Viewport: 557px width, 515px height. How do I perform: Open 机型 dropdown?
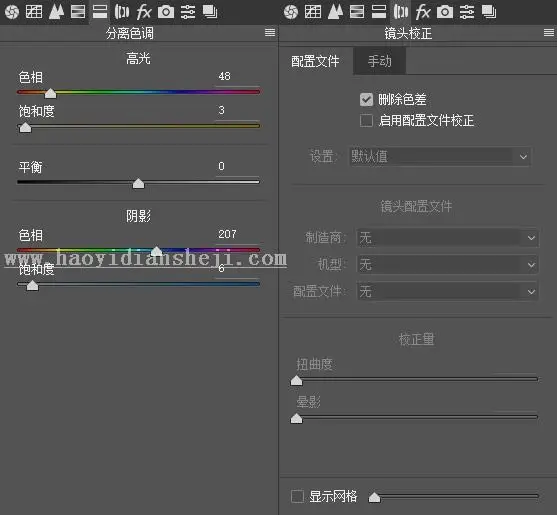(x=447, y=265)
